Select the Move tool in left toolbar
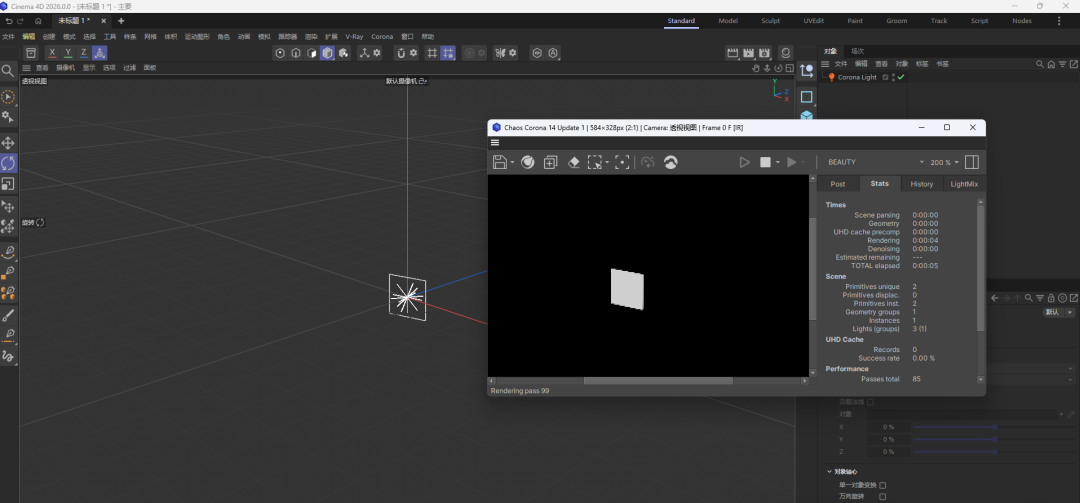This screenshot has height=503, width=1080. 8,143
